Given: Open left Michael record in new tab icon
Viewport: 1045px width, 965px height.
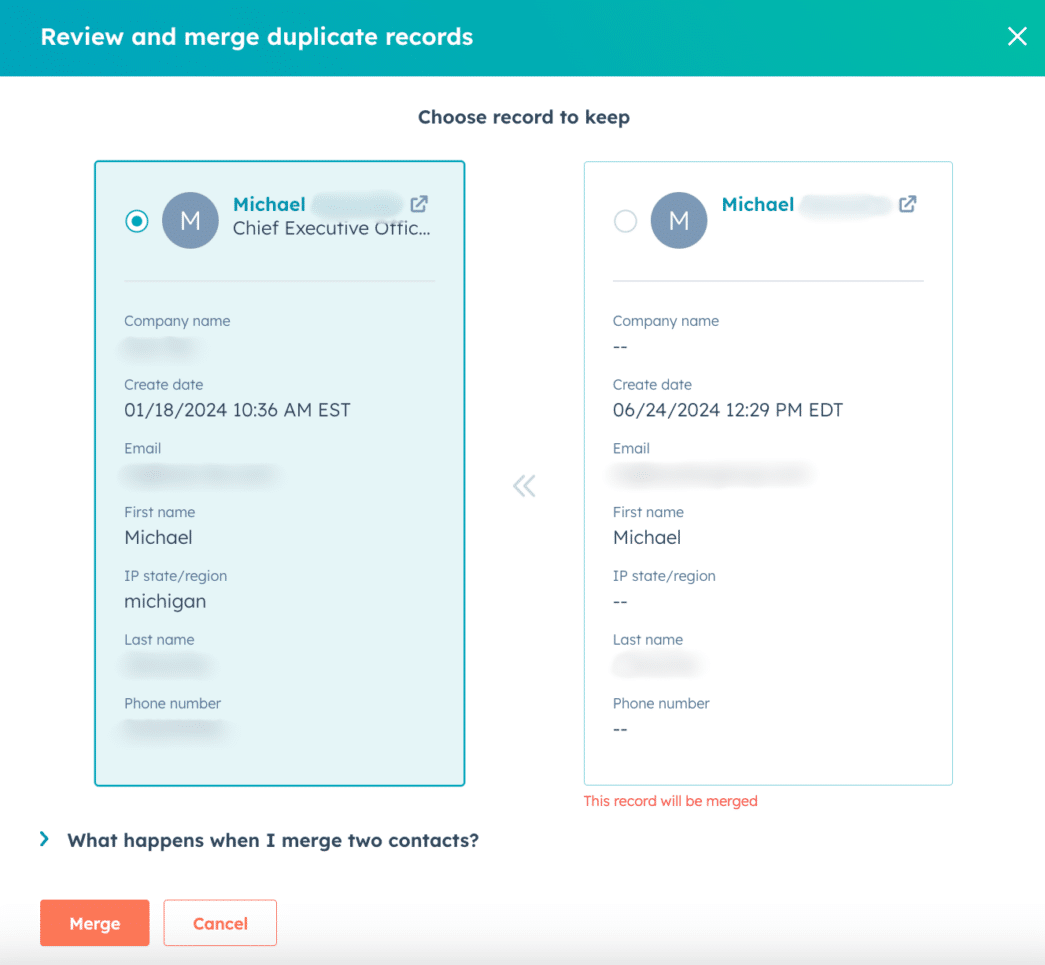Looking at the screenshot, I should coord(419,204).
